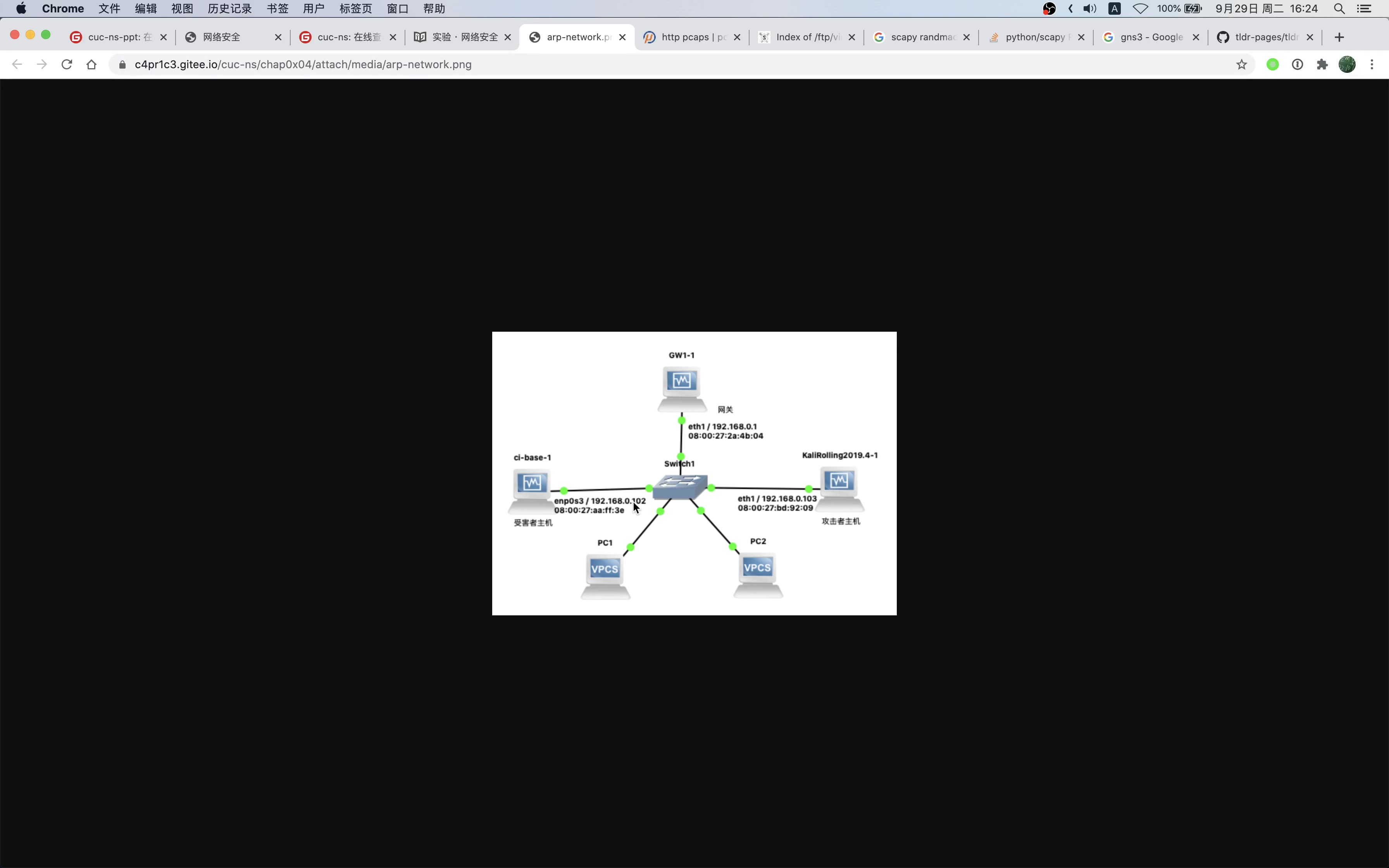Click the PC2 VPCS node icon
Image resolution: width=1389 pixels, height=868 pixels.
pyautogui.click(x=757, y=570)
